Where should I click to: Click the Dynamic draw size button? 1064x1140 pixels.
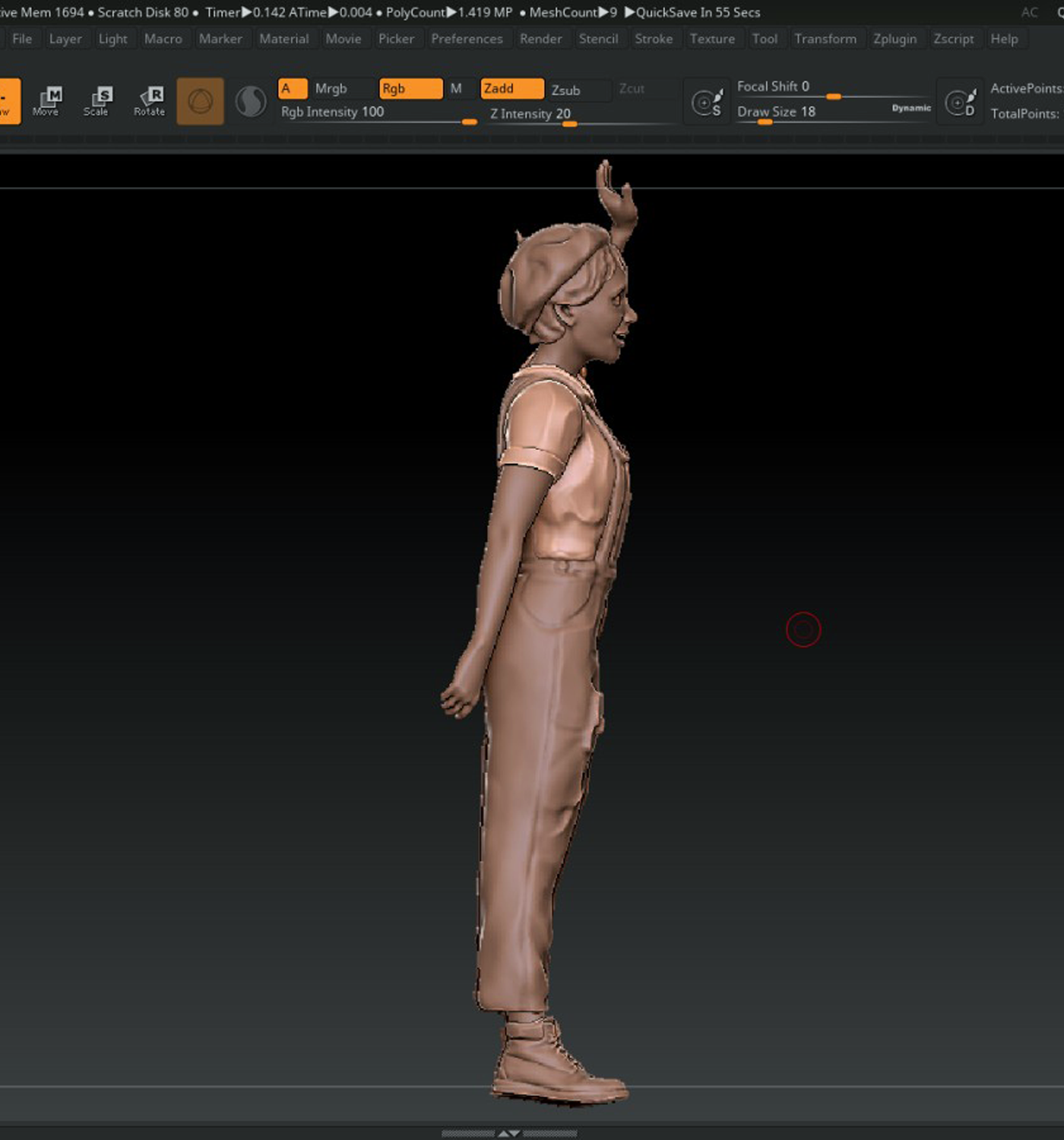click(x=910, y=108)
